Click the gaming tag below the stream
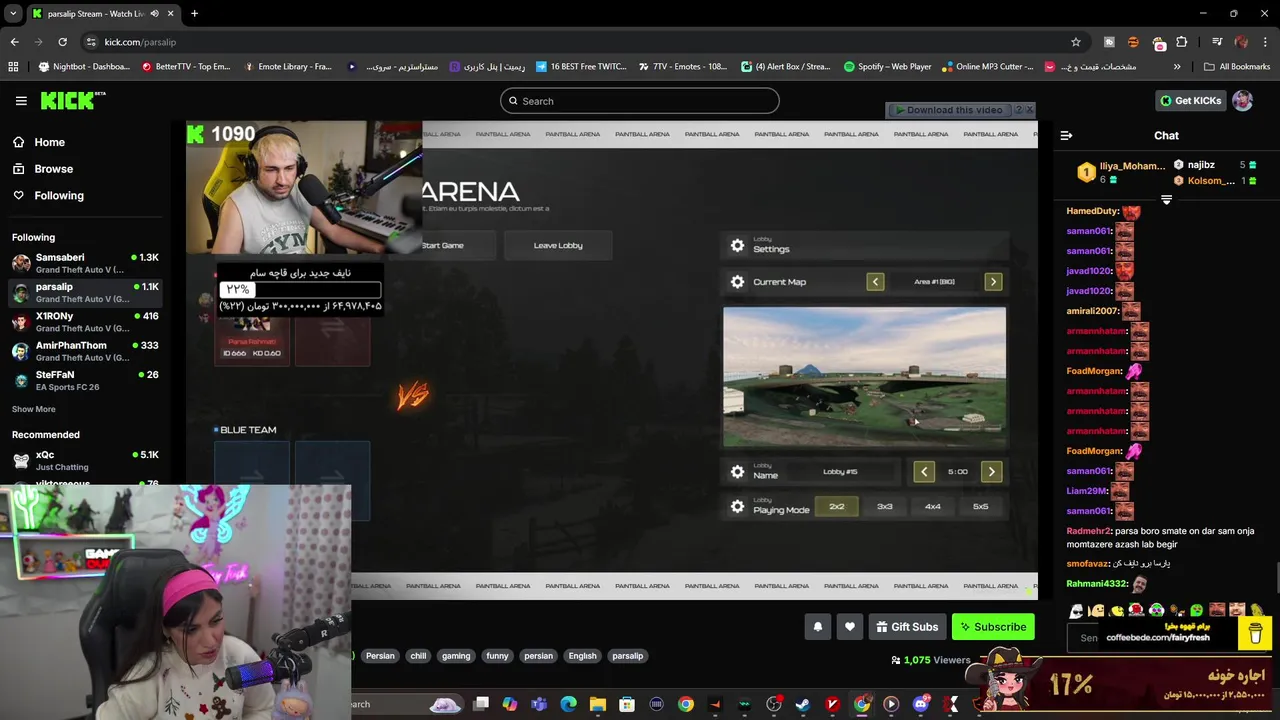Image resolution: width=1280 pixels, height=720 pixels. click(456, 656)
